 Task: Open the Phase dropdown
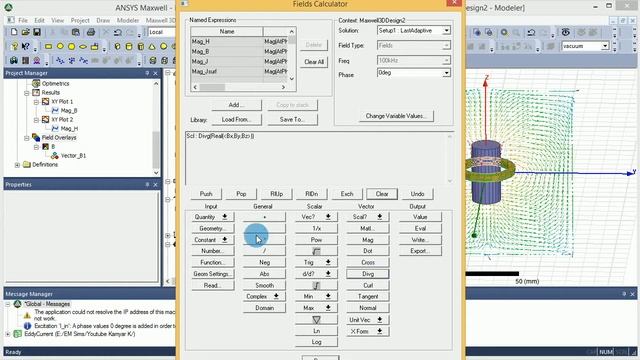(447, 73)
